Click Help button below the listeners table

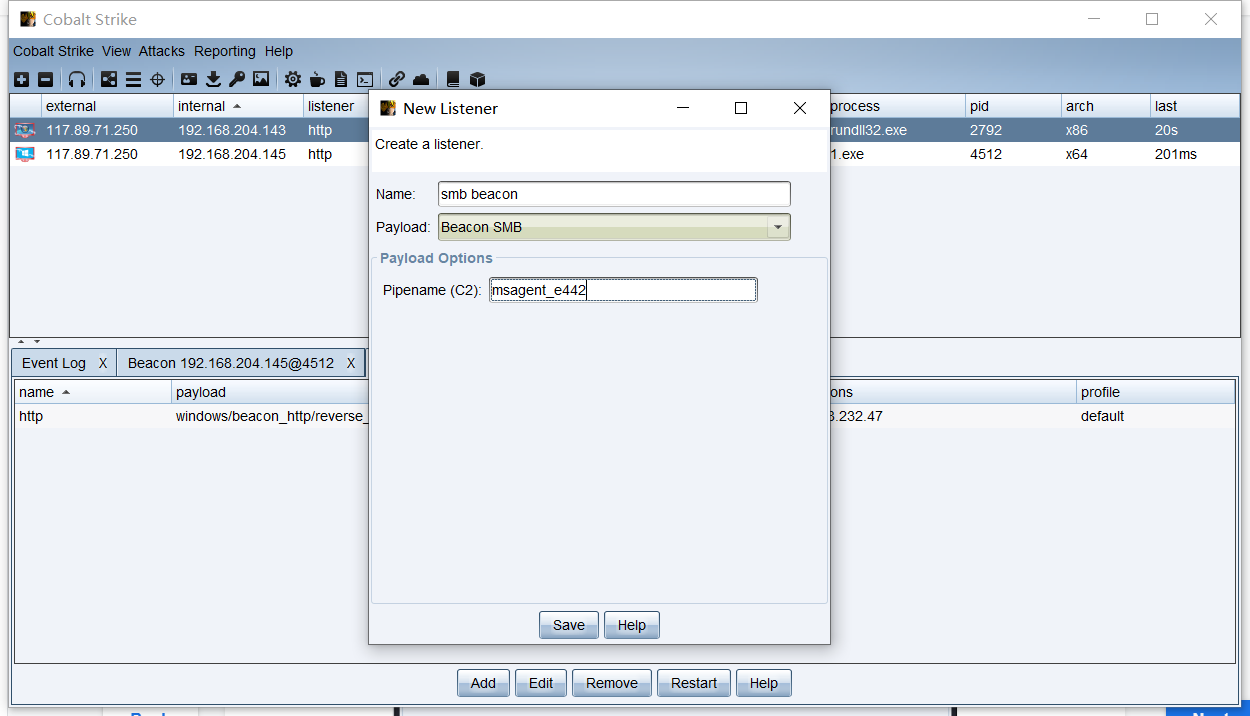point(764,683)
